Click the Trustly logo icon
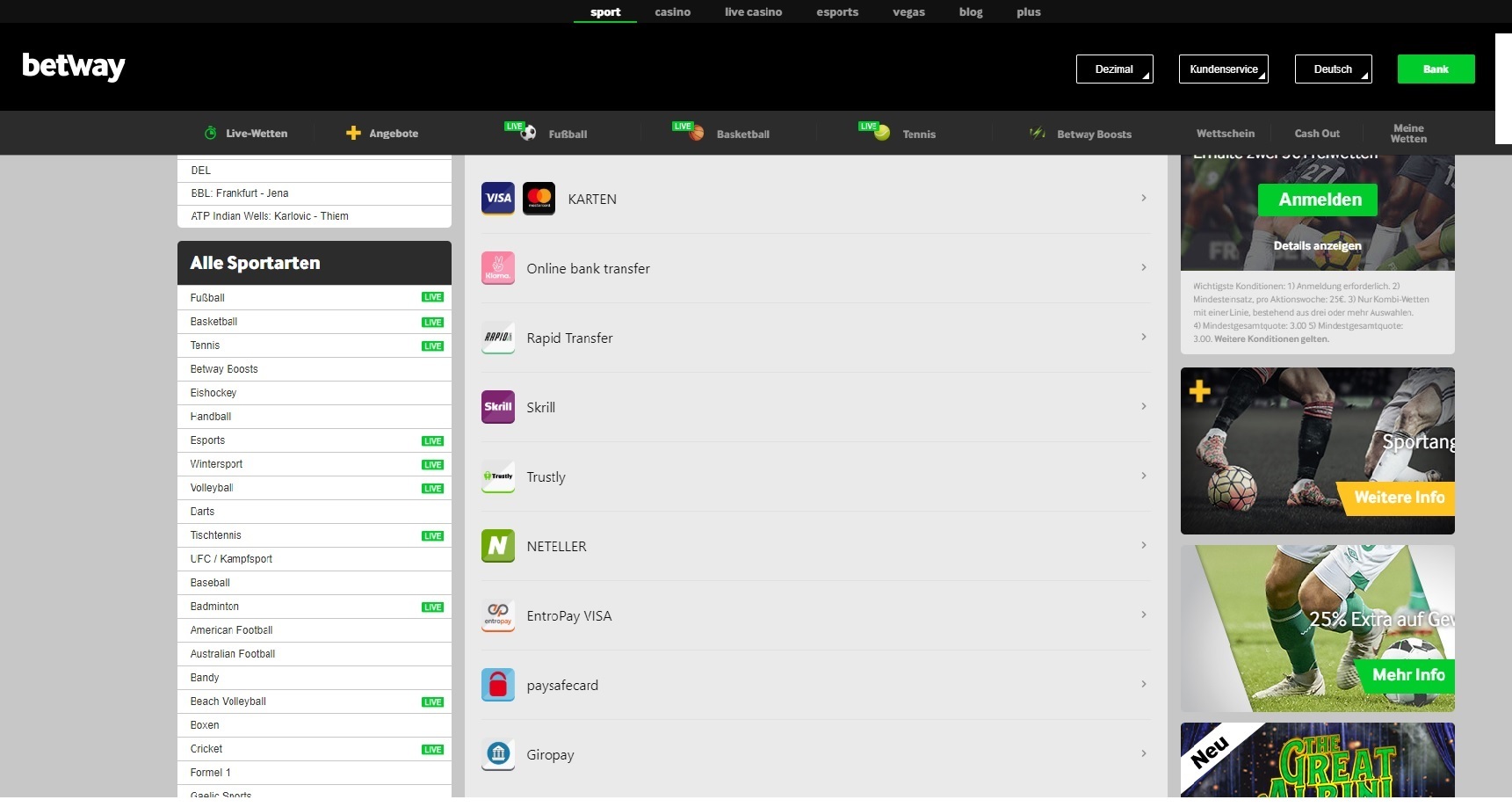Viewport: 1512px width, 807px height. point(498,476)
